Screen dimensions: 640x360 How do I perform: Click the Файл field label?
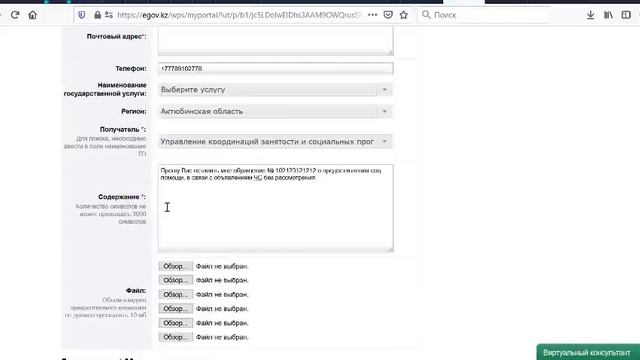(136, 291)
